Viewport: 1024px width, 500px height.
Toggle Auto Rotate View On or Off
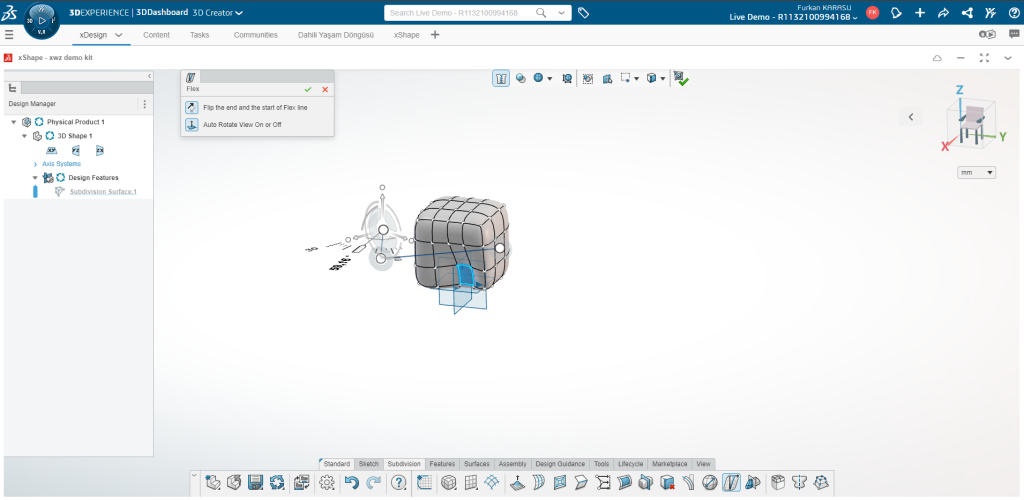[x=191, y=125]
